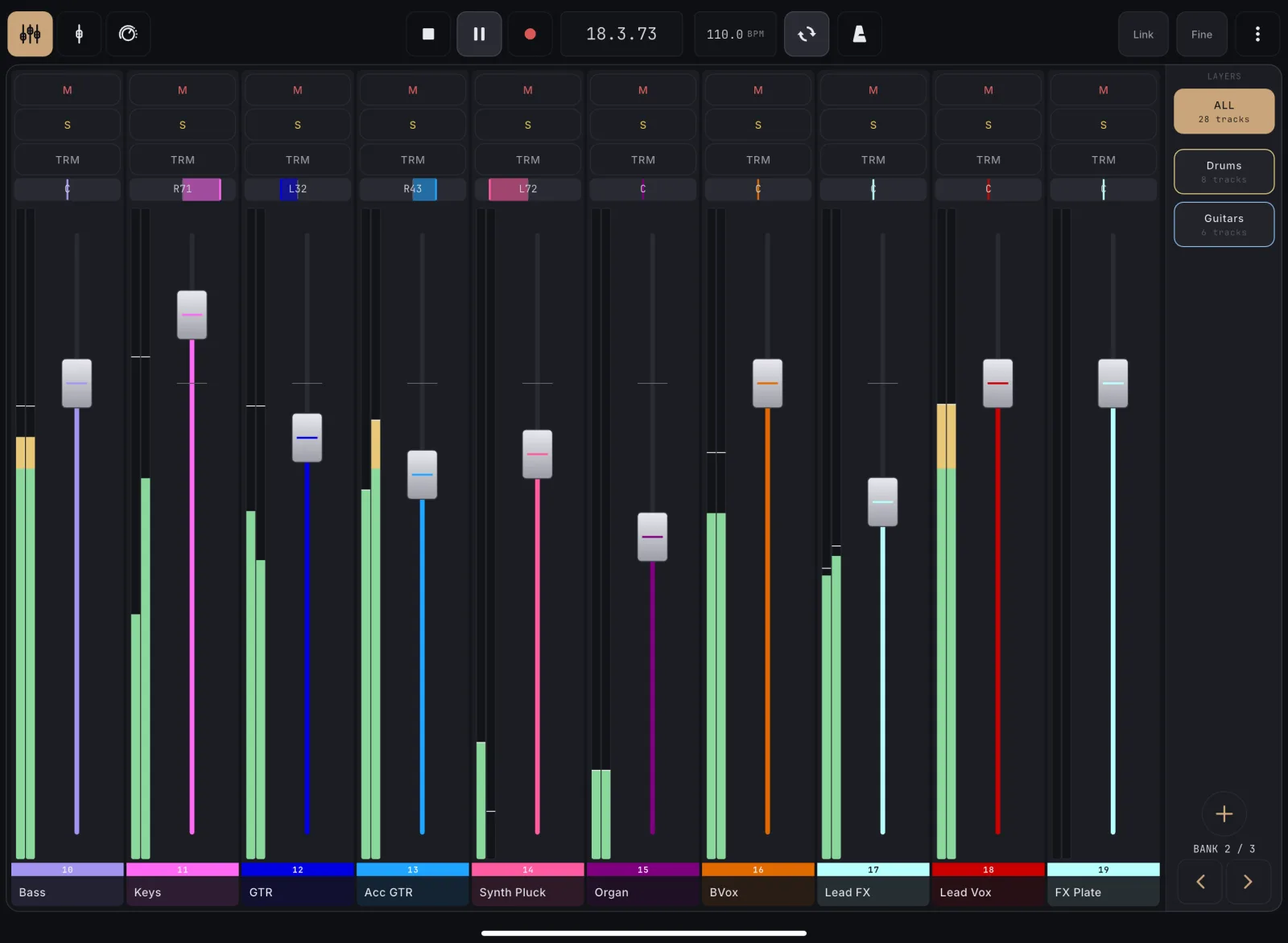This screenshot has height=943, width=1288.
Task: Open TRM on the GTR track
Action: pos(298,159)
